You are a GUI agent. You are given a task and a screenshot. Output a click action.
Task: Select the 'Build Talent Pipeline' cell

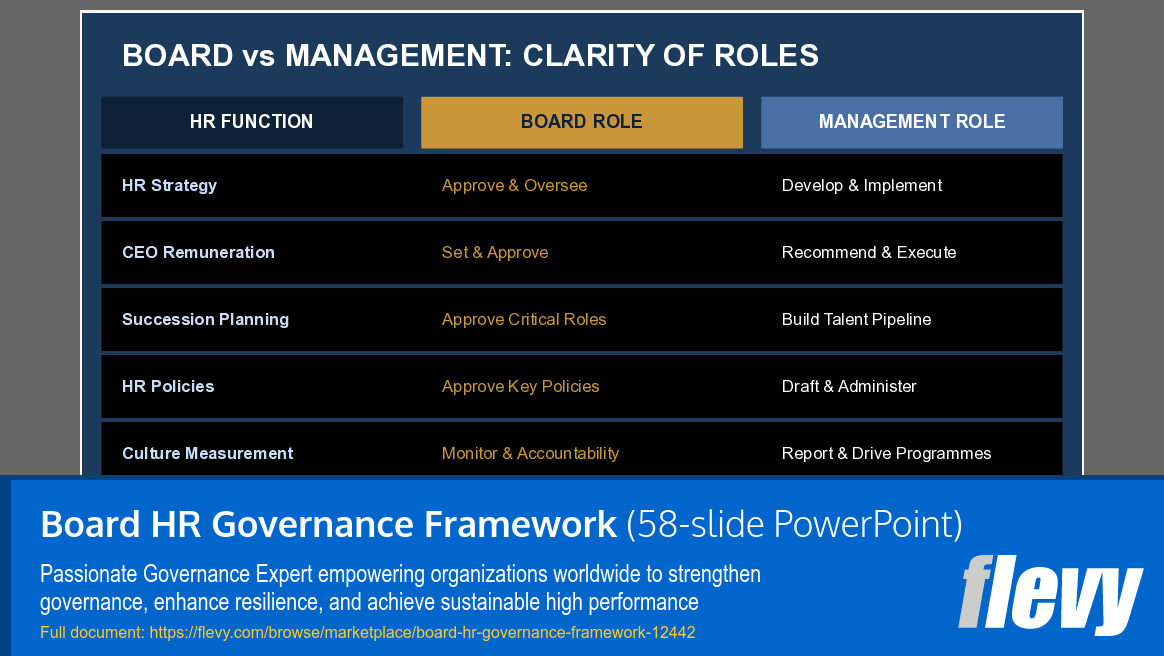[x=856, y=319]
